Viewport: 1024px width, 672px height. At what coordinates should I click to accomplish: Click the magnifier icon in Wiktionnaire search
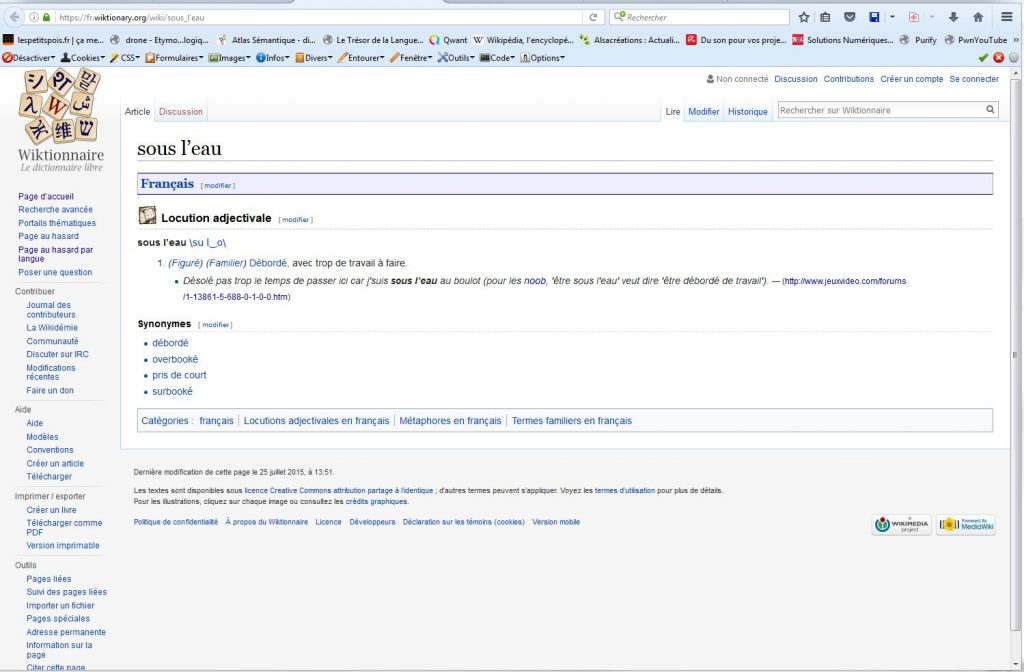(x=990, y=110)
